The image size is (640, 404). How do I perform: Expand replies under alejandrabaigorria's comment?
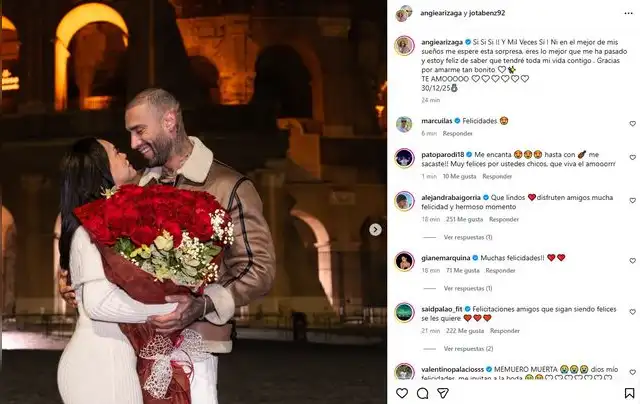tap(468, 237)
